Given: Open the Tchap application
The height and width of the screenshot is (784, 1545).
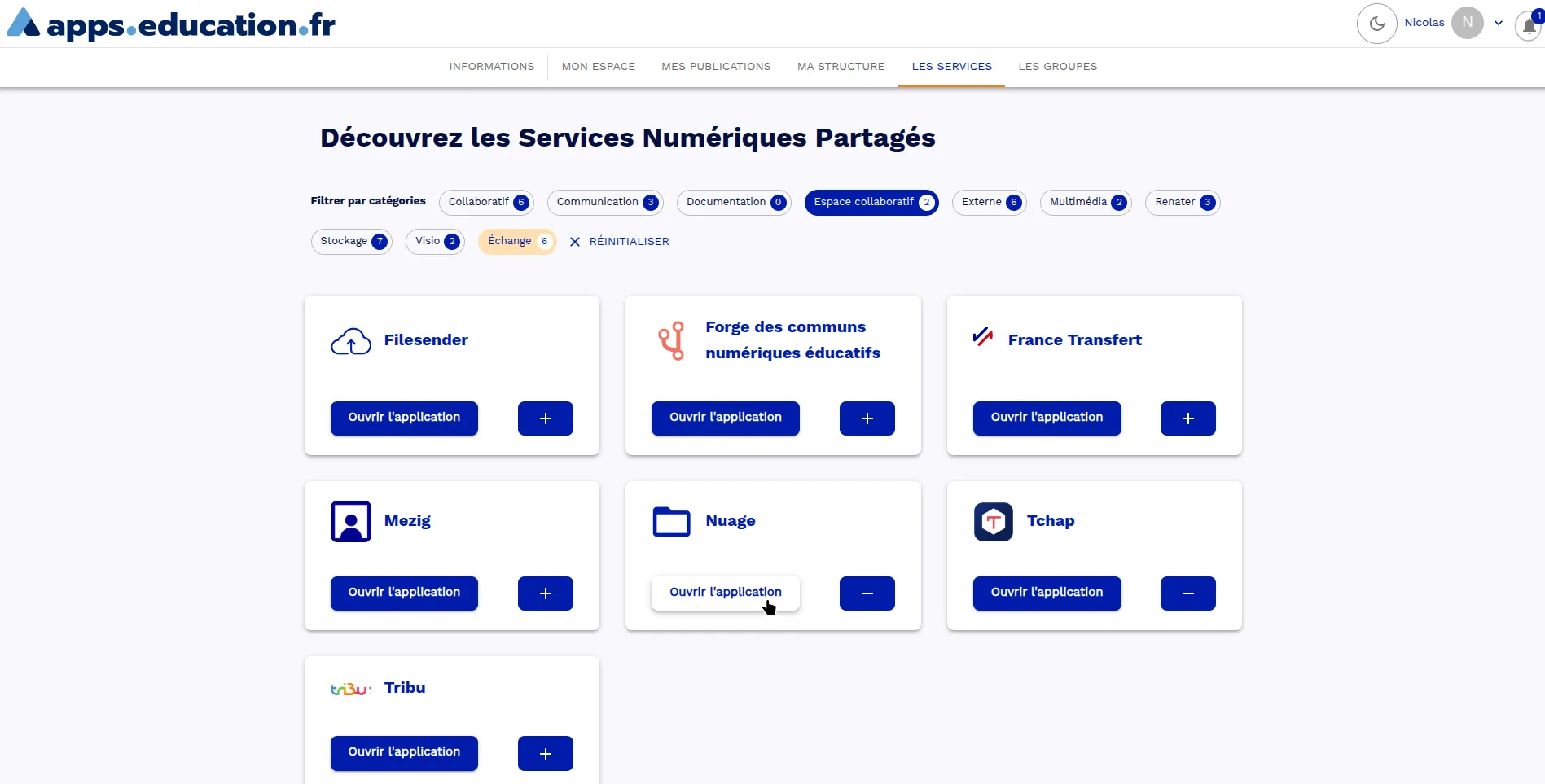Looking at the screenshot, I should click(x=1047, y=593).
